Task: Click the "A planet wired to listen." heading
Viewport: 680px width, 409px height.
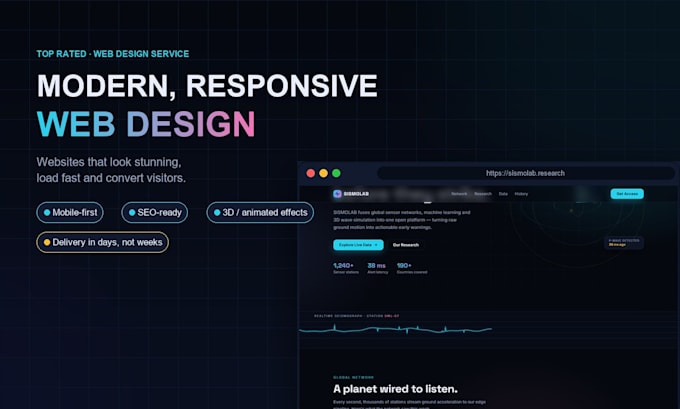Action: [x=395, y=389]
